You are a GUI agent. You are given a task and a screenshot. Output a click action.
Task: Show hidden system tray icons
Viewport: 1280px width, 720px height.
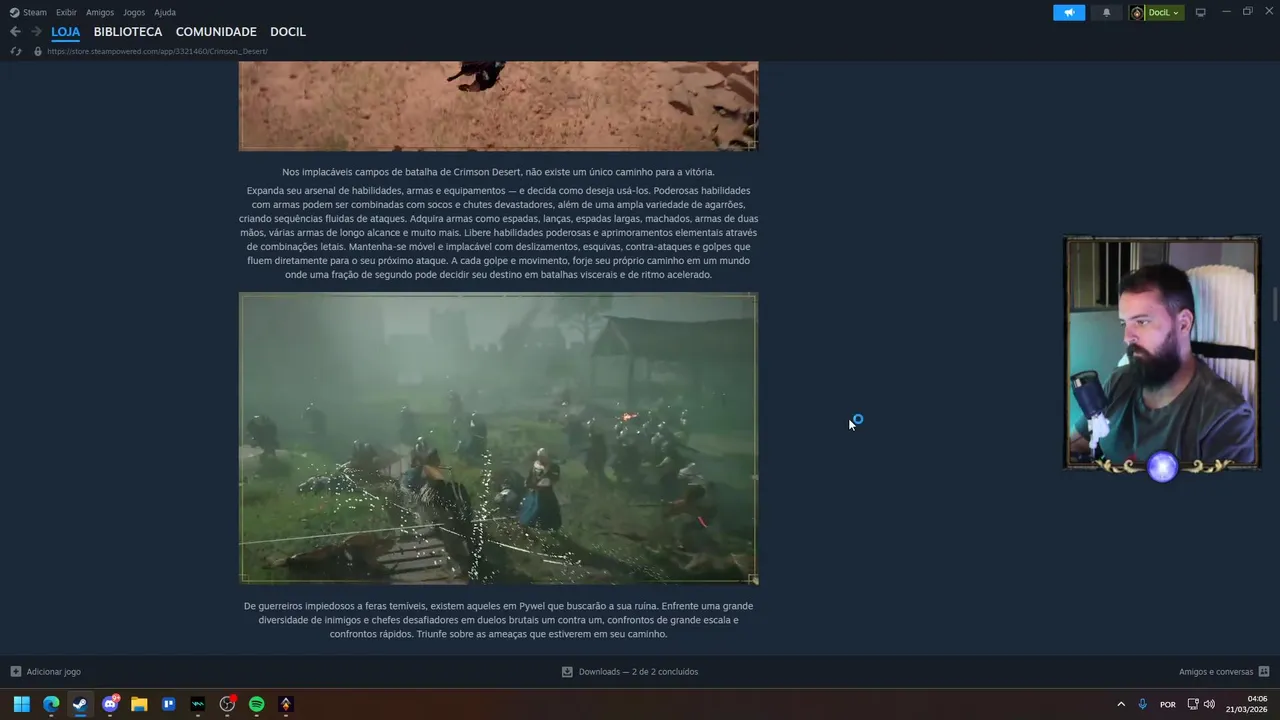tap(1121, 704)
